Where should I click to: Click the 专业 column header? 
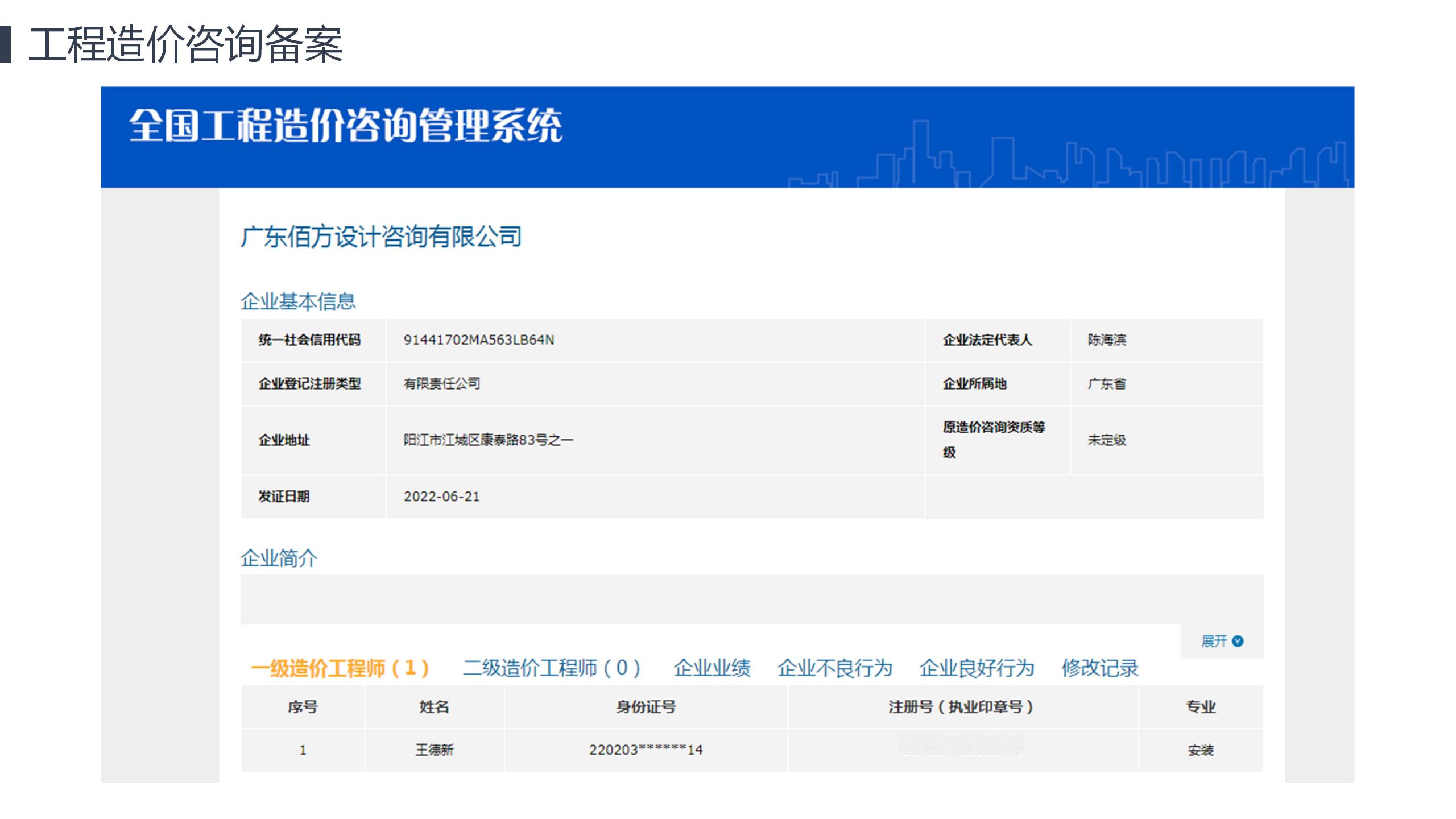tap(1201, 707)
